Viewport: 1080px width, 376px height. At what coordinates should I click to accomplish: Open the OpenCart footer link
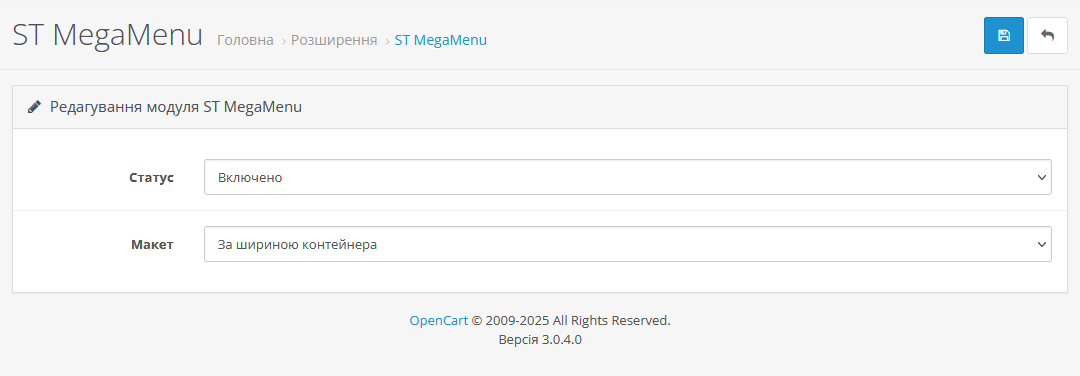(439, 320)
